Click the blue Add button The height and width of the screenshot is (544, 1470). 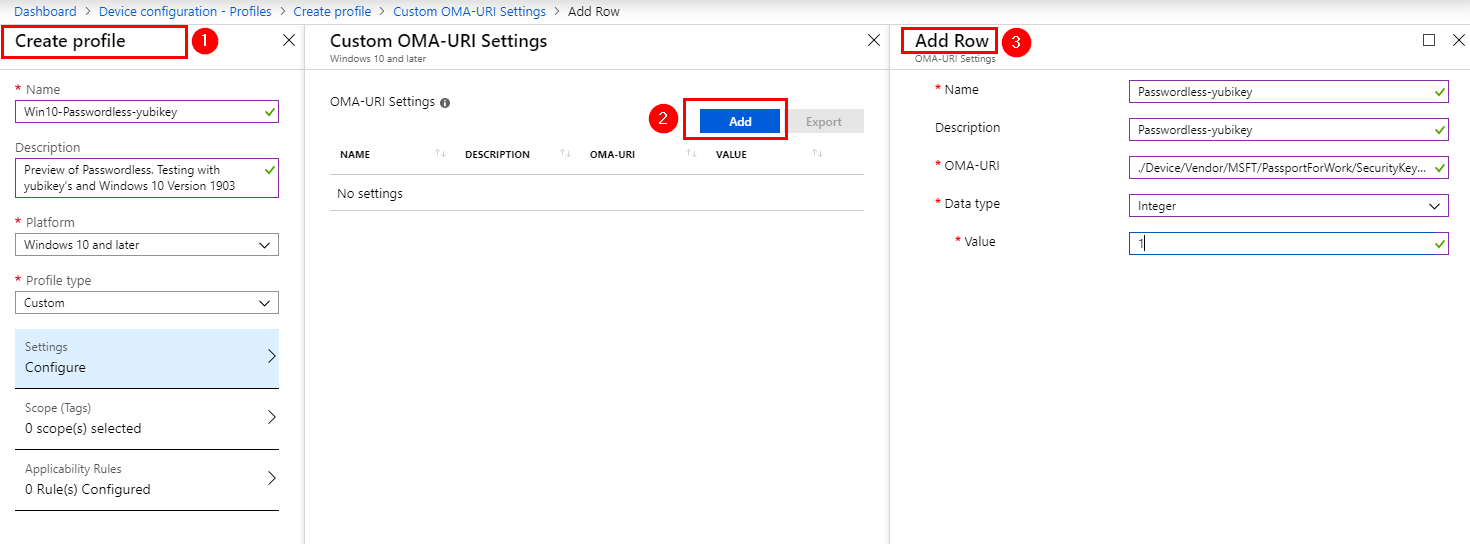tap(739, 121)
